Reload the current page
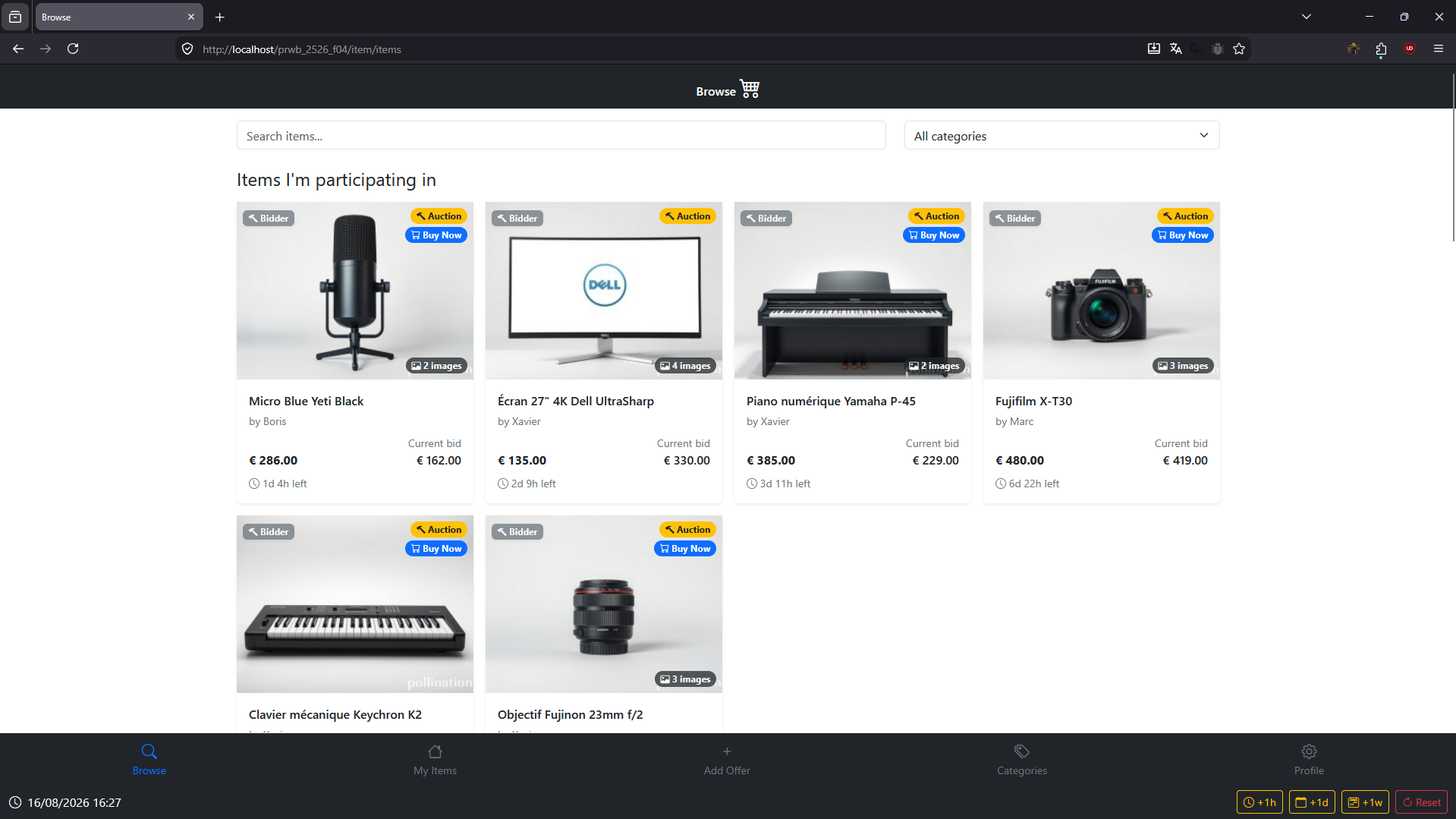1456x819 pixels. (73, 49)
